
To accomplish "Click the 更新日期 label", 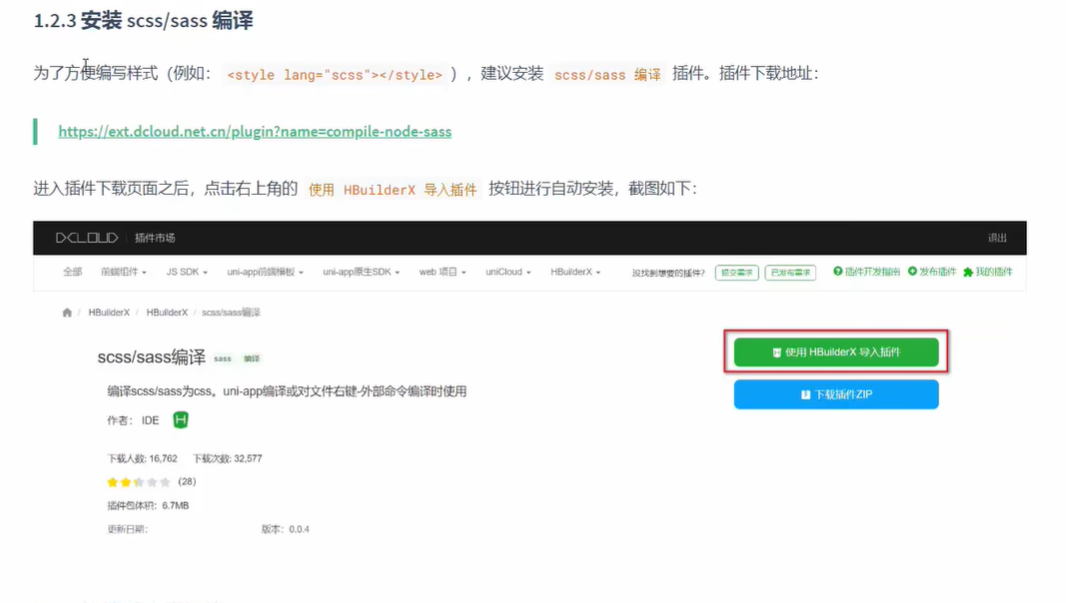I will point(127,529).
